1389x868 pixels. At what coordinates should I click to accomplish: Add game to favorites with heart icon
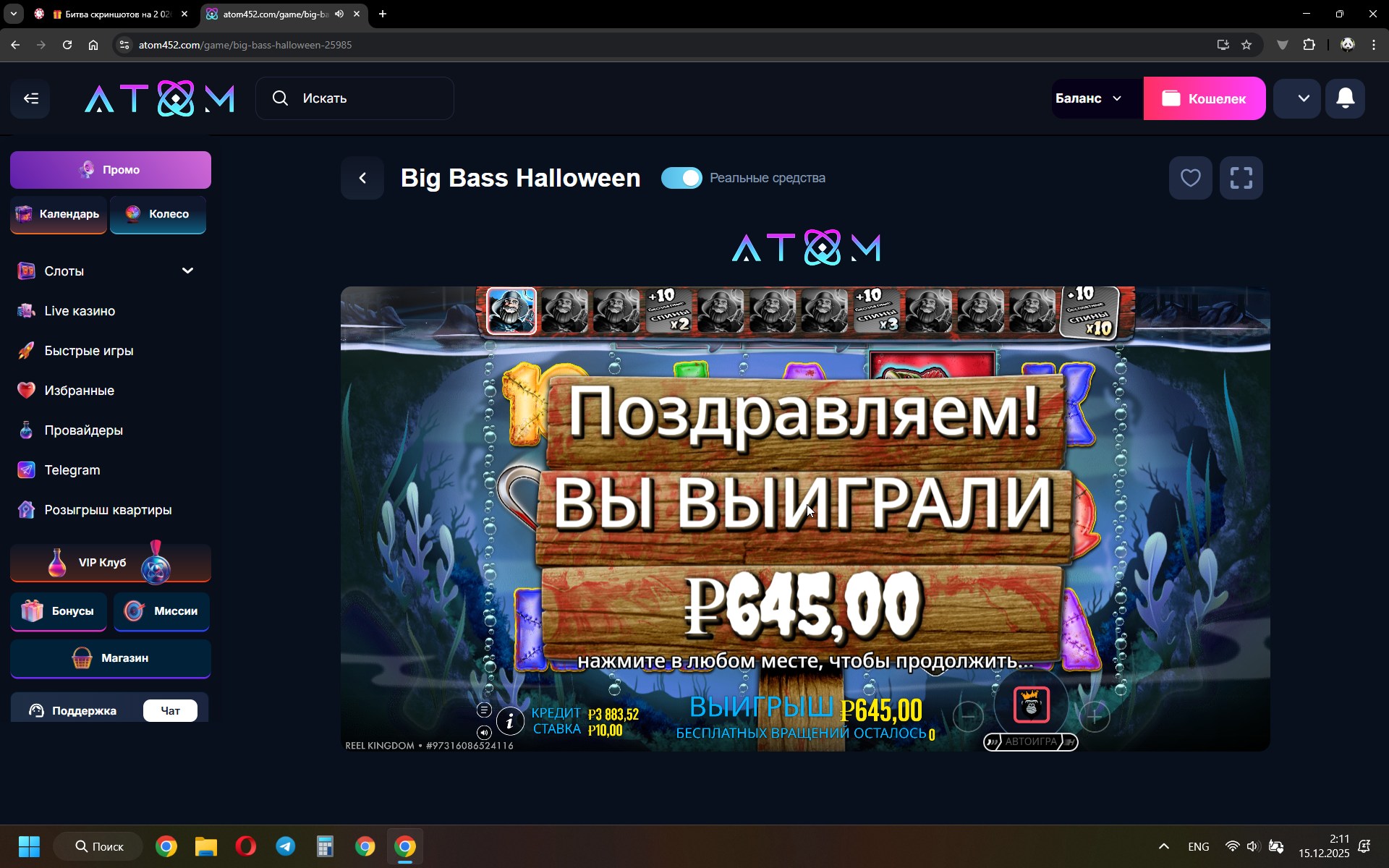point(1190,178)
